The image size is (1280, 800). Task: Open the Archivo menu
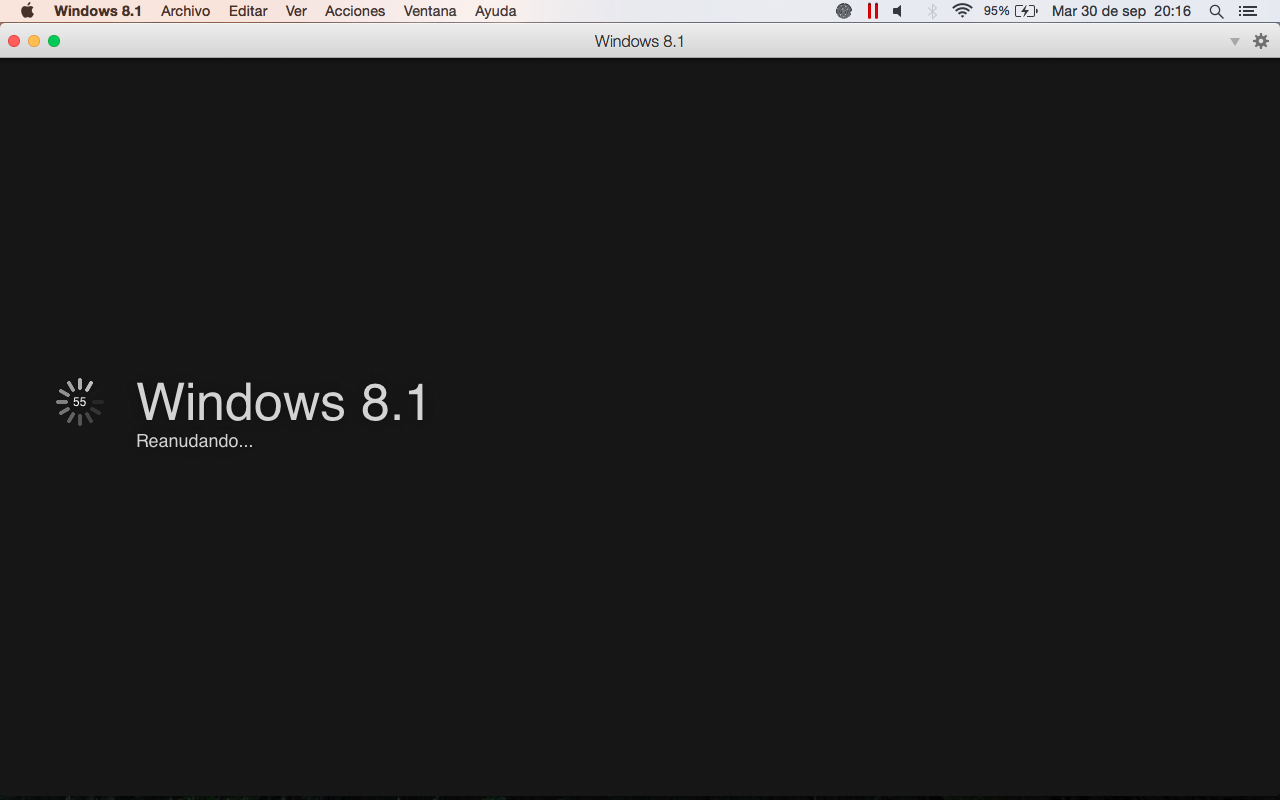(x=185, y=11)
